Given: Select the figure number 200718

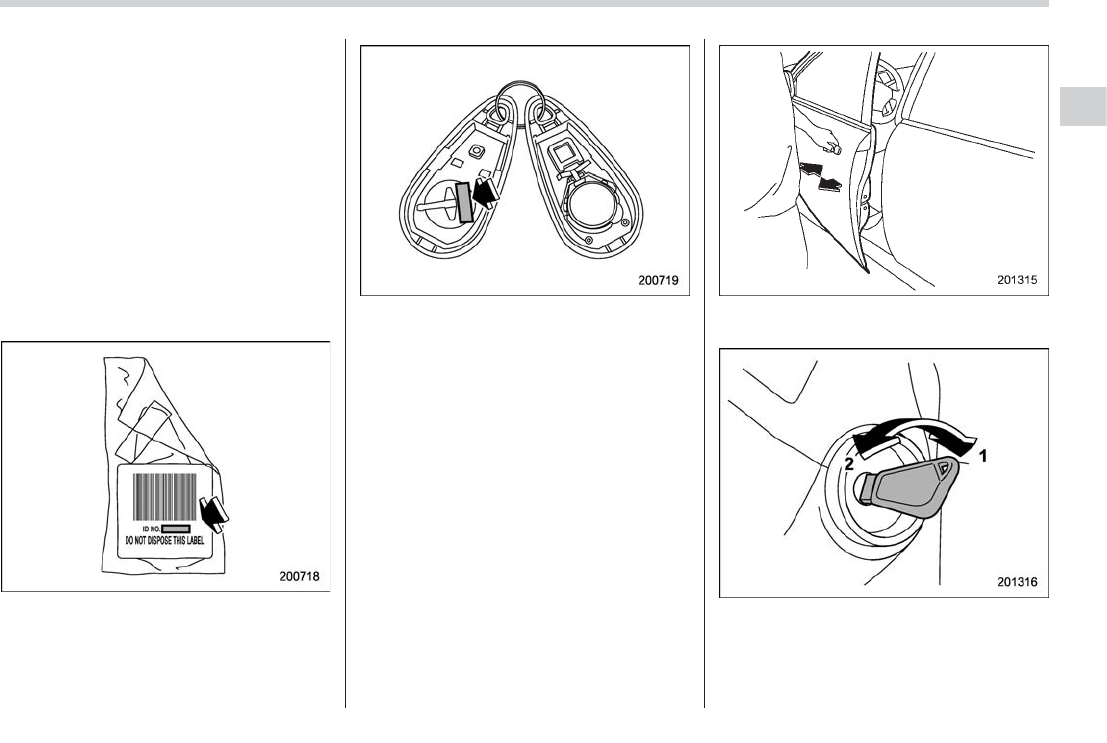Looking at the screenshot, I should click(299, 576).
